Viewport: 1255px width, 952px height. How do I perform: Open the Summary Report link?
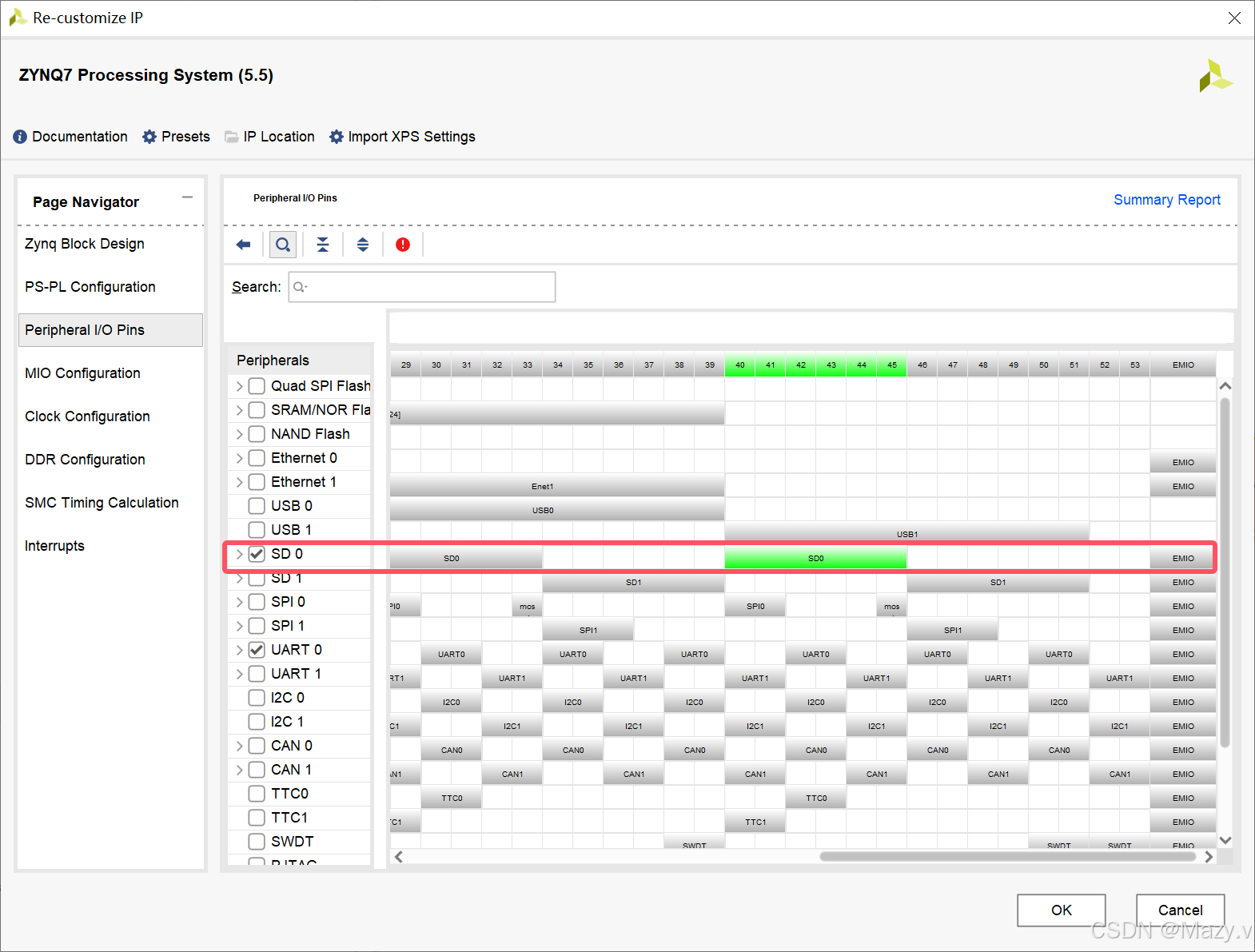1167,200
